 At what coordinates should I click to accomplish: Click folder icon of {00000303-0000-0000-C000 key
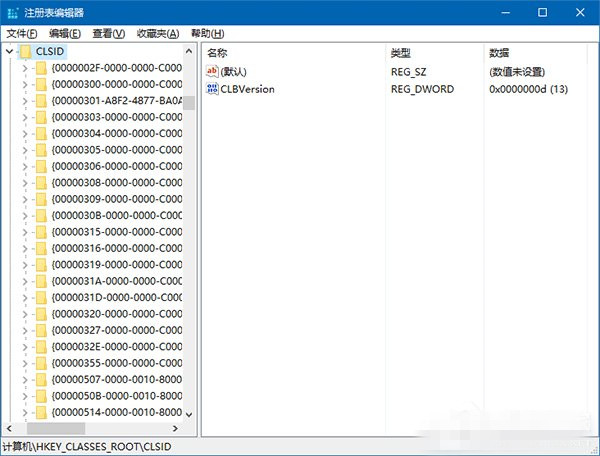tap(41, 117)
